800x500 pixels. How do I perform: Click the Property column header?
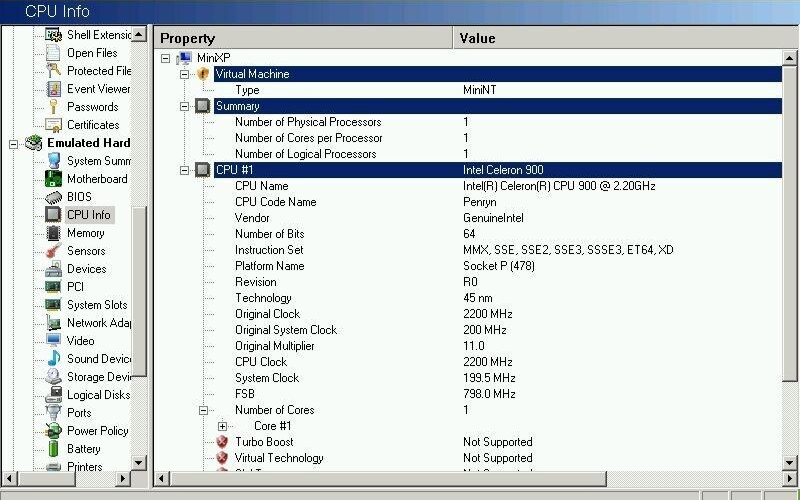pyautogui.click(x=303, y=38)
